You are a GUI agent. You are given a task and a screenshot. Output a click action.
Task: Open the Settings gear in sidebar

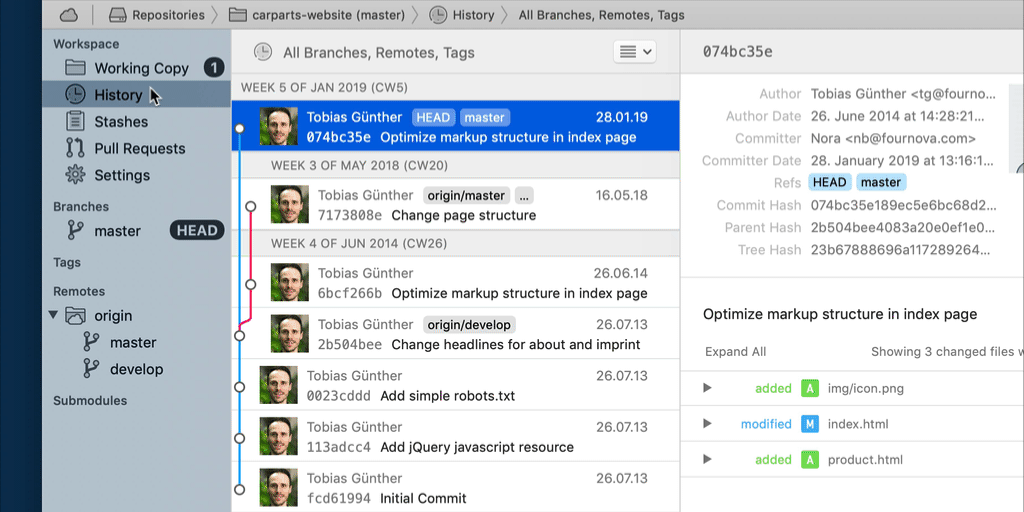point(75,175)
